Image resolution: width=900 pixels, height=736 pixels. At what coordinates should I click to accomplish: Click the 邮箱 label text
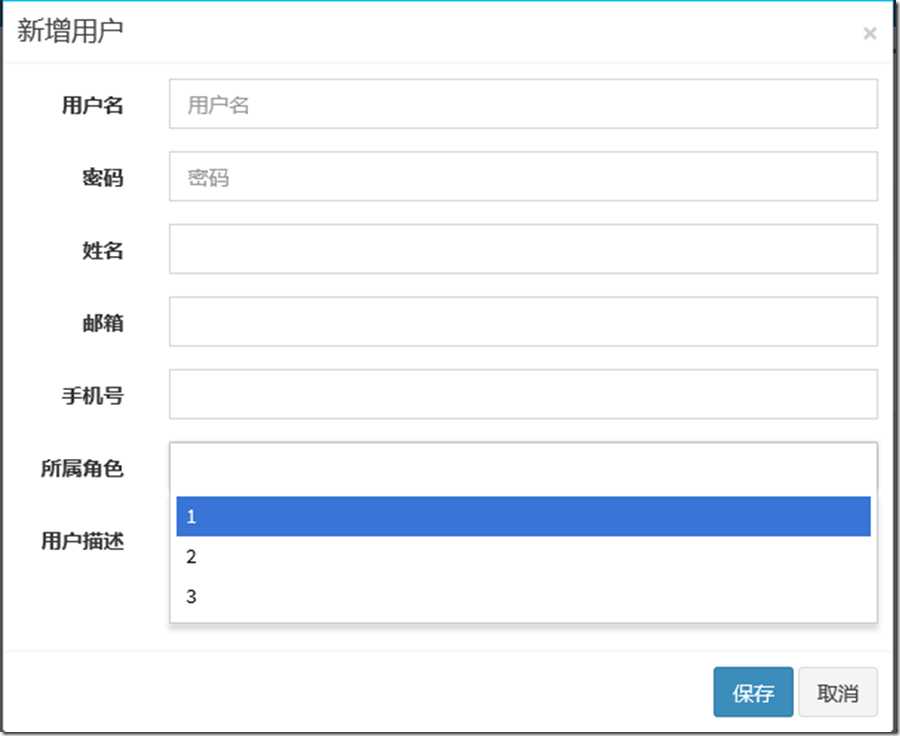tap(103, 323)
